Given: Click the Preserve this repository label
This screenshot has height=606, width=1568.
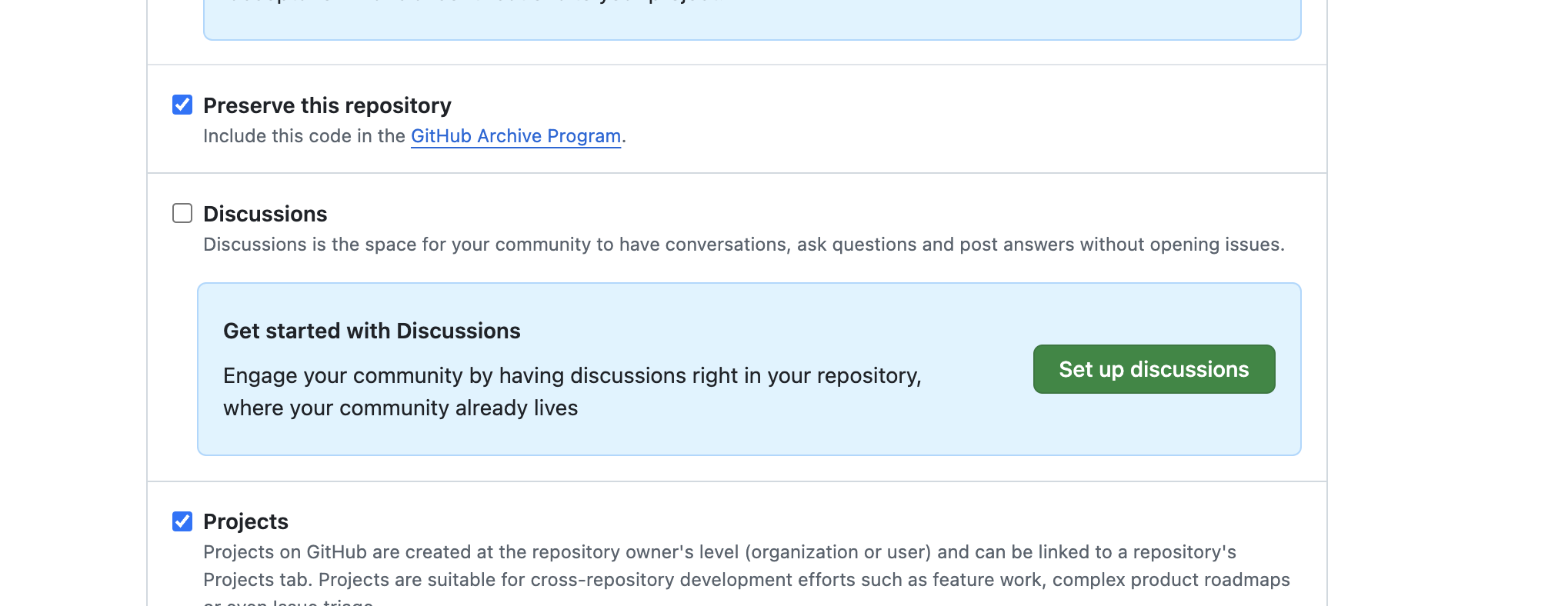Looking at the screenshot, I should (327, 105).
